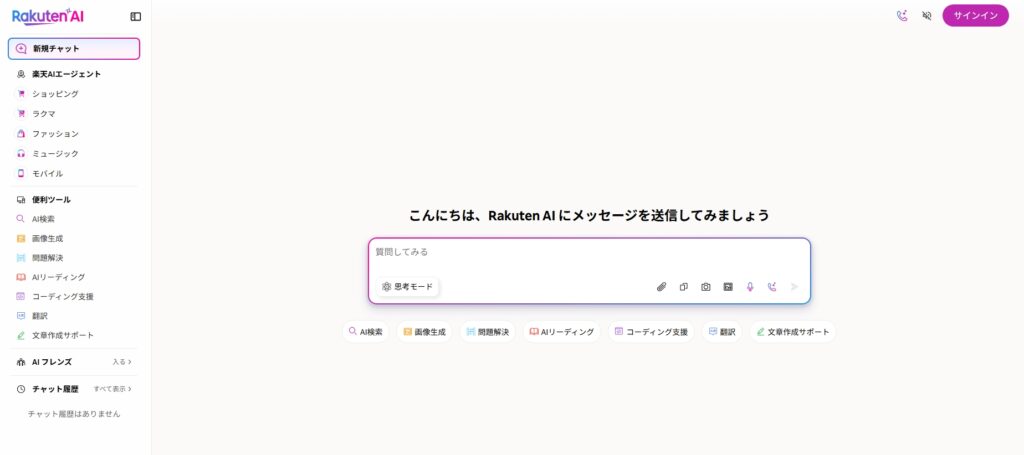The width and height of the screenshot is (1024, 455).
Task: Click the camera icon in input box
Action: pos(706,287)
